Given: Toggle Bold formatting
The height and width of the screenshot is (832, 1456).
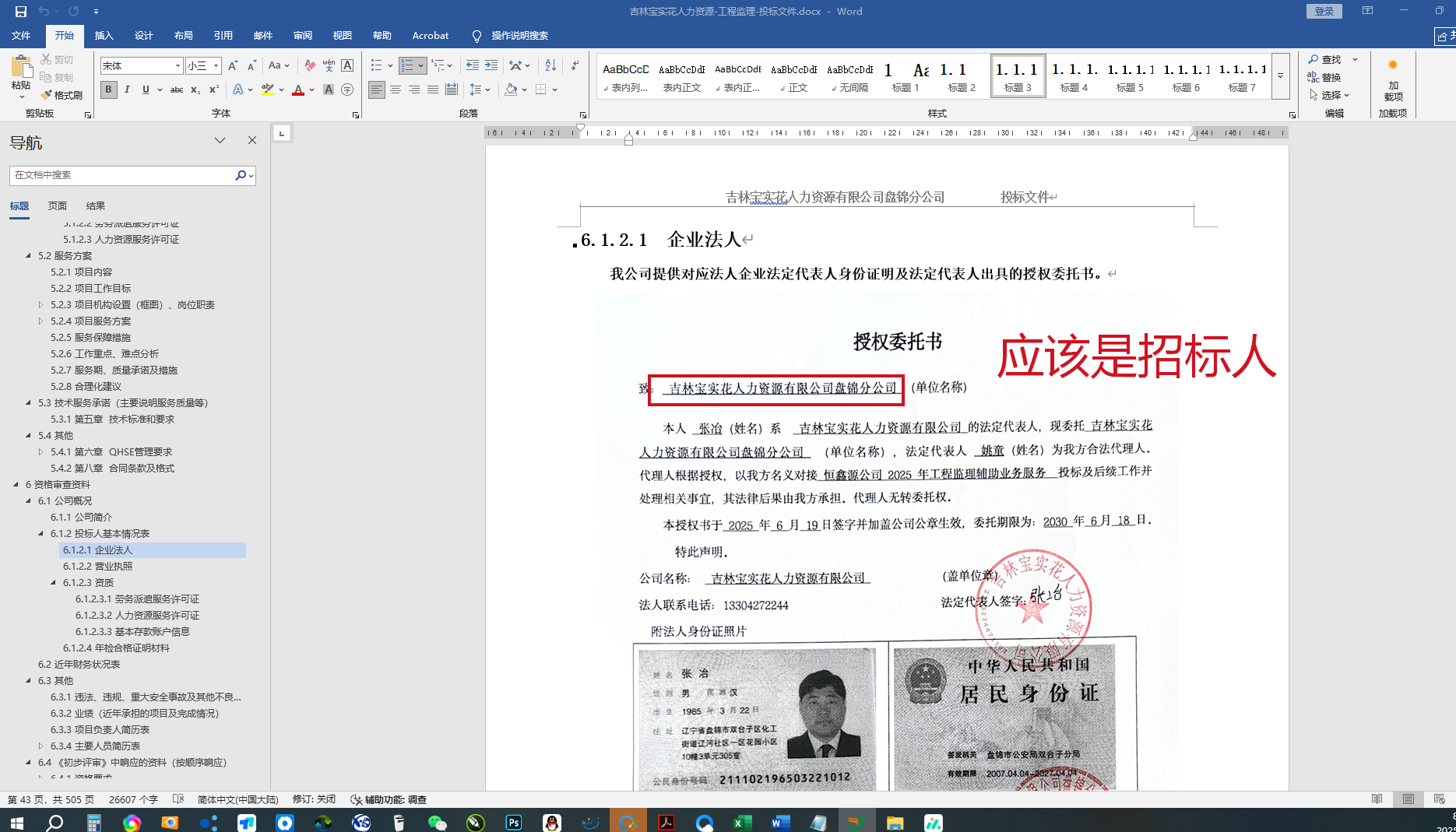Looking at the screenshot, I should [x=108, y=90].
